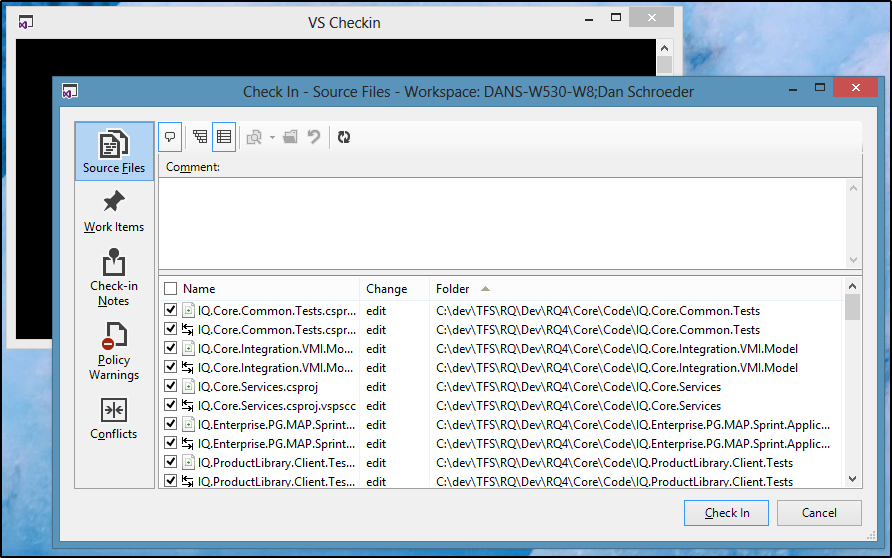Image resolution: width=892 pixels, height=558 pixels.
Task: Click Visual Studio icon in Check In title bar
Action: point(70,91)
